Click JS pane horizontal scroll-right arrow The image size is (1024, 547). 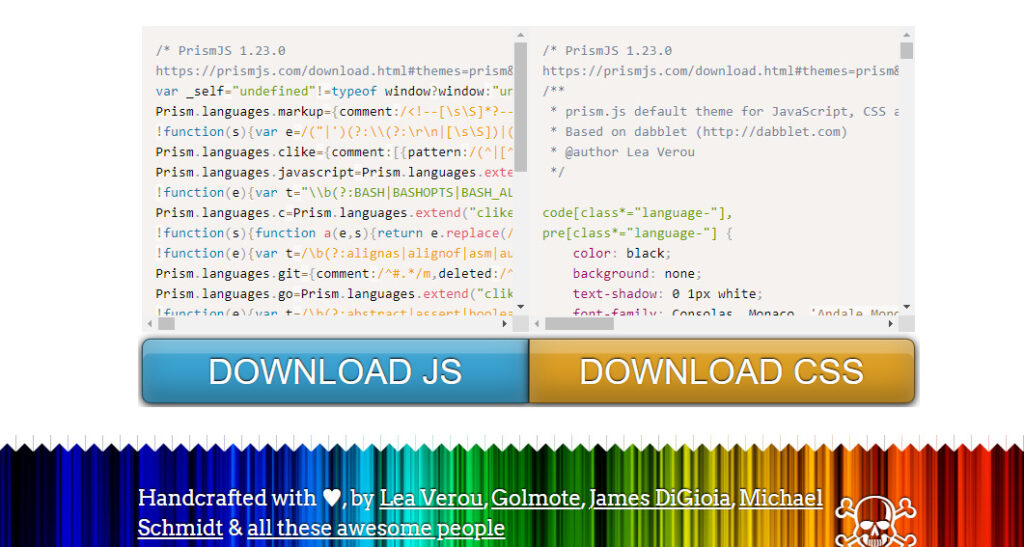(506, 324)
